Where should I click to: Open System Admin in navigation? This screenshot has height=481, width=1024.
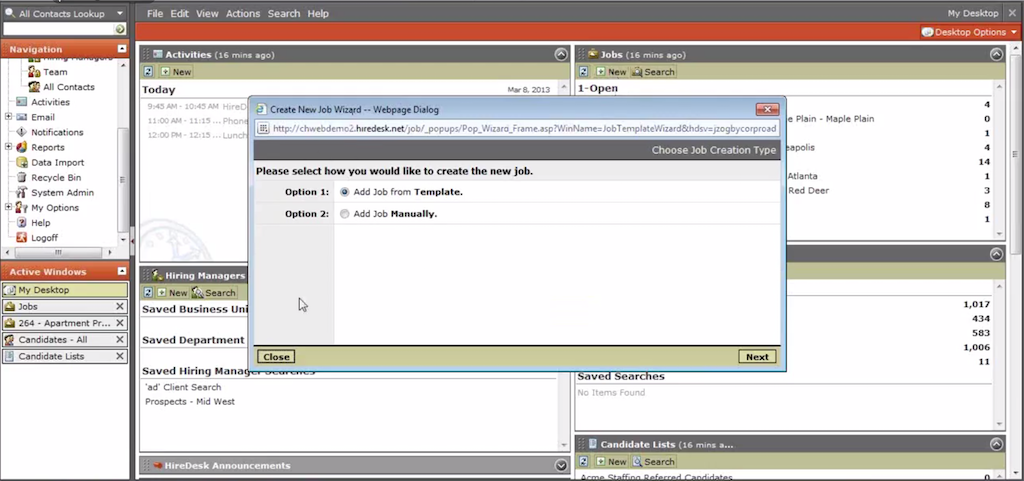point(62,193)
